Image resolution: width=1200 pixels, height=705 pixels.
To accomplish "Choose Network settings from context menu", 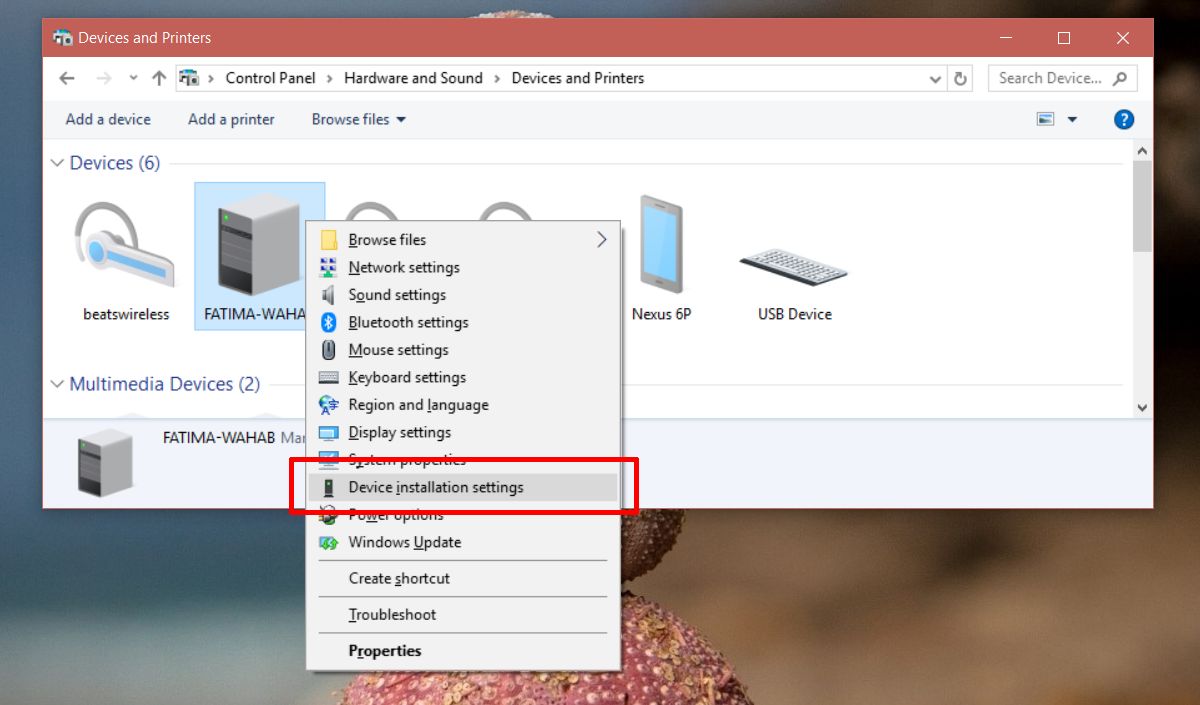I will pyautogui.click(x=462, y=267).
